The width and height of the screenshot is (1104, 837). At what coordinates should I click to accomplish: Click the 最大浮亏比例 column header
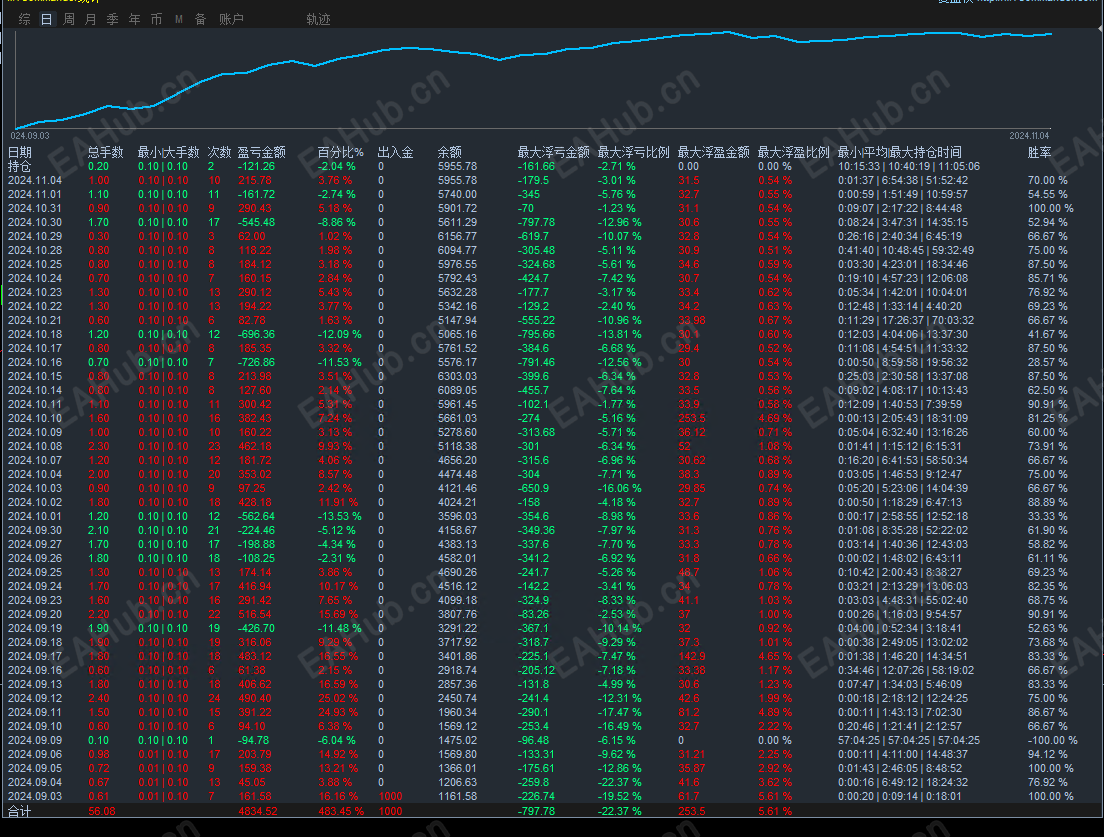coord(634,152)
